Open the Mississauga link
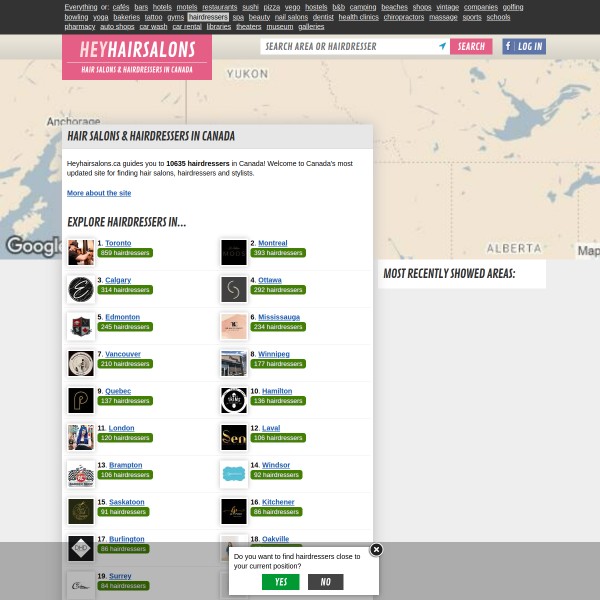 point(279,317)
